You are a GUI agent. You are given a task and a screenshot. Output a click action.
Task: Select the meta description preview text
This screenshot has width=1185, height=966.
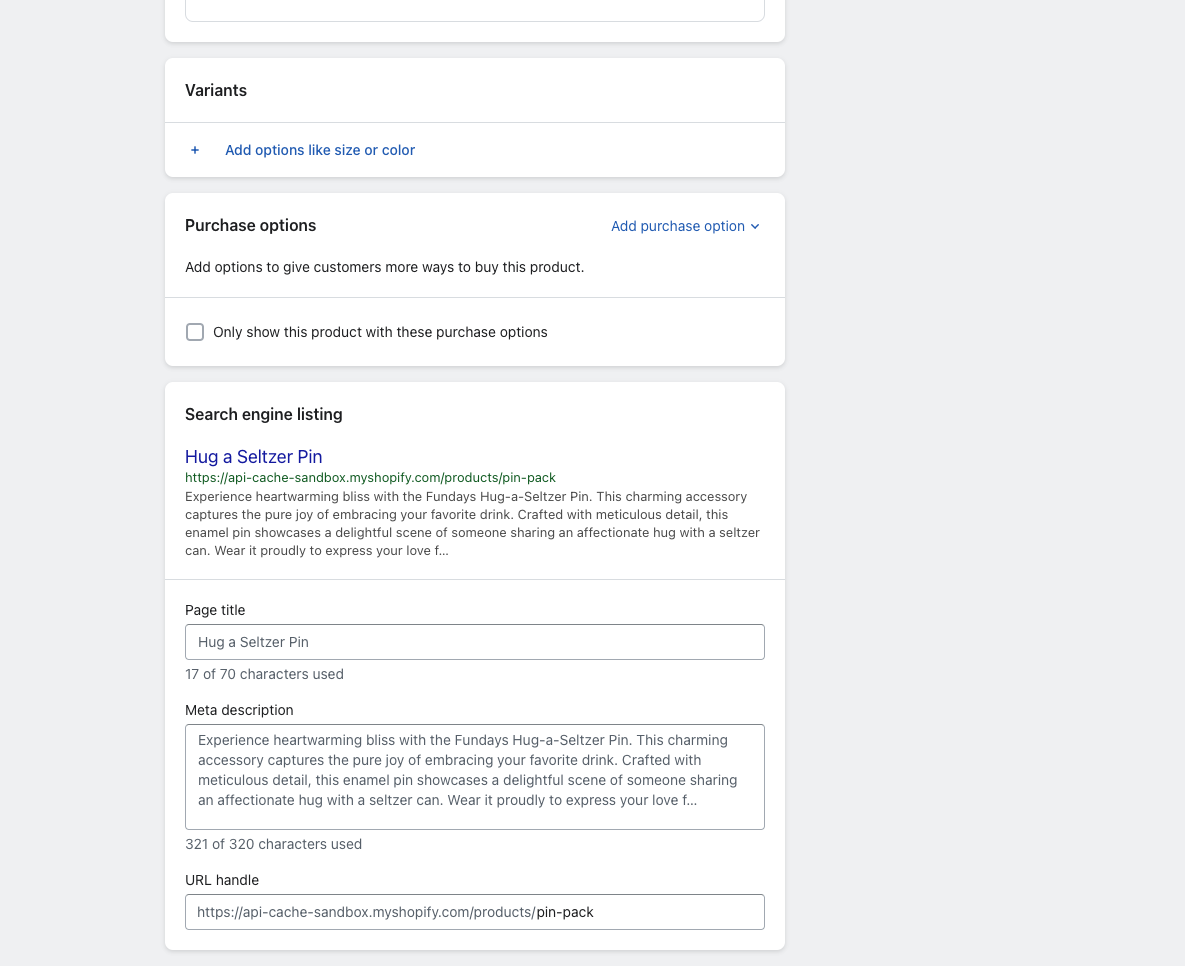(x=470, y=523)
